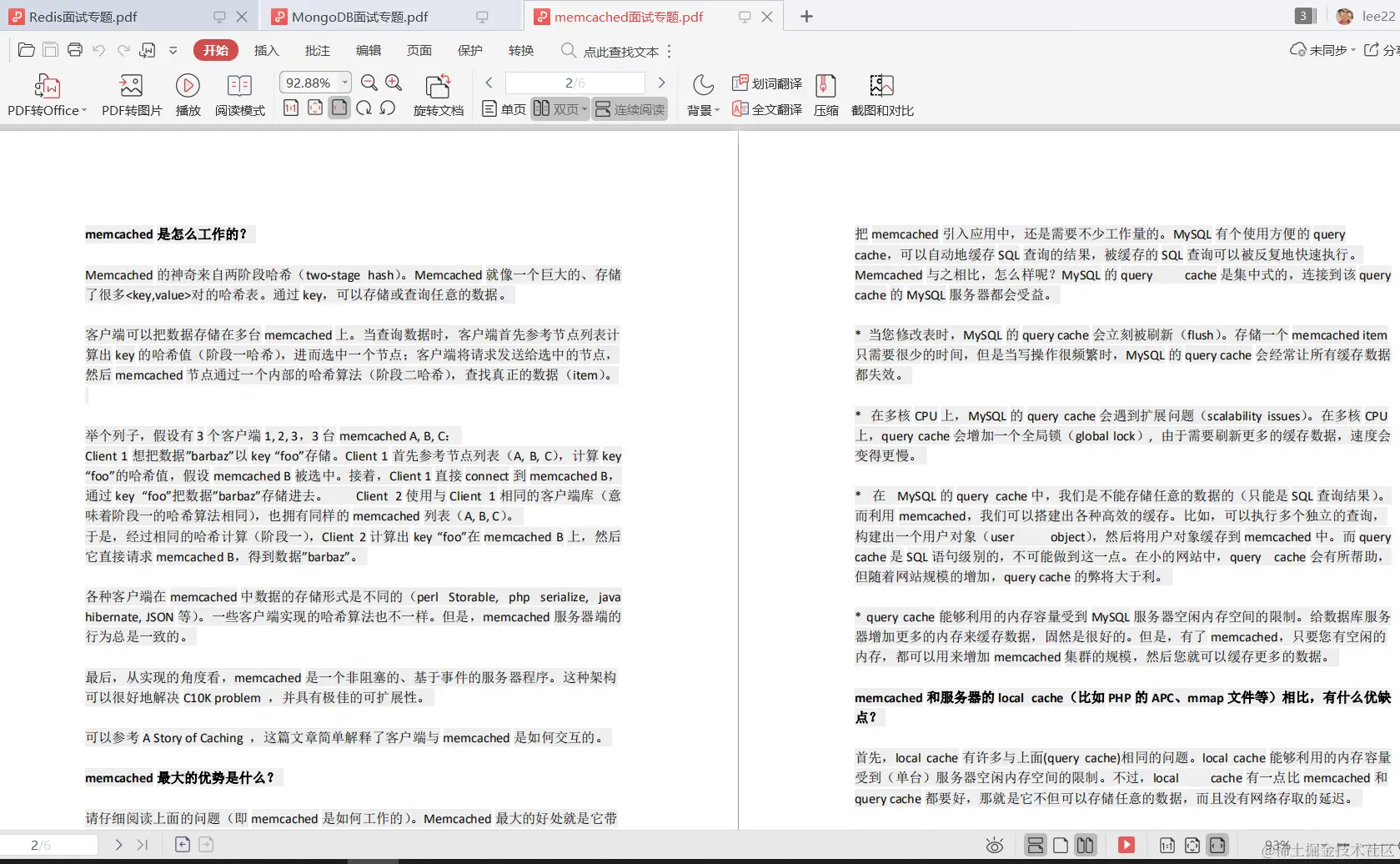Click the 旋转文档 rotate document tool

click(x=439, y=93)
